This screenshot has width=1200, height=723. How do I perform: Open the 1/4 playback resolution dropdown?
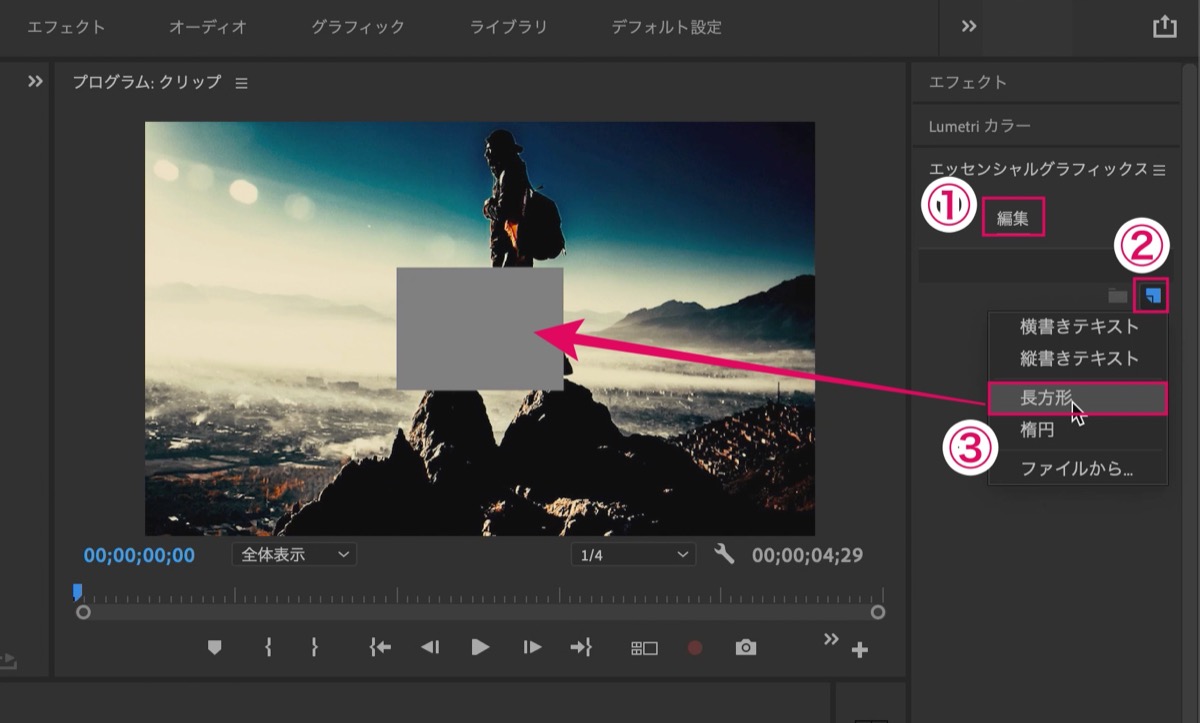pyautogui.click(x=633, y=554)
